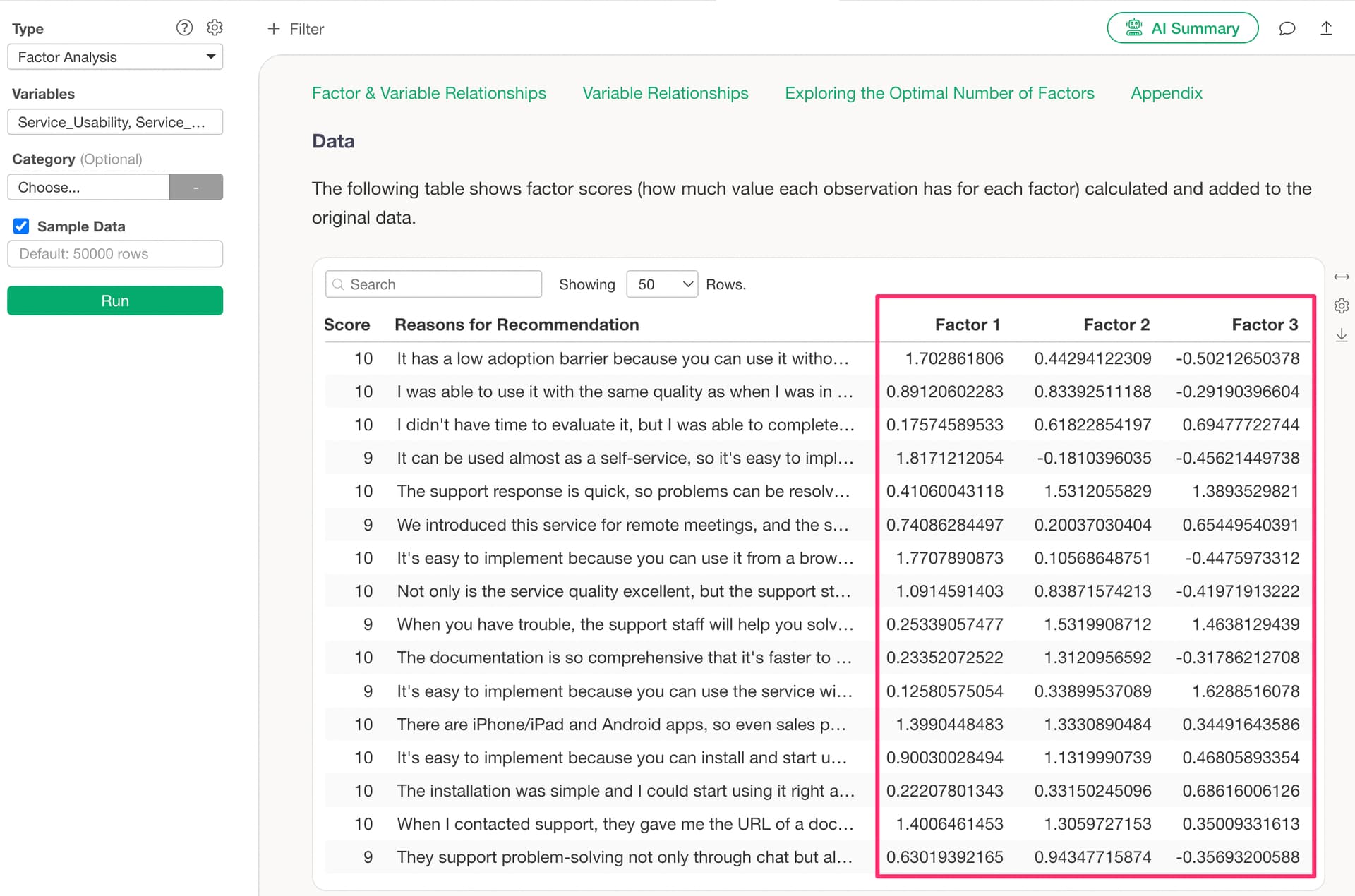
Task: Sort by the Factor 1 column header
Action: click(967, 325)
